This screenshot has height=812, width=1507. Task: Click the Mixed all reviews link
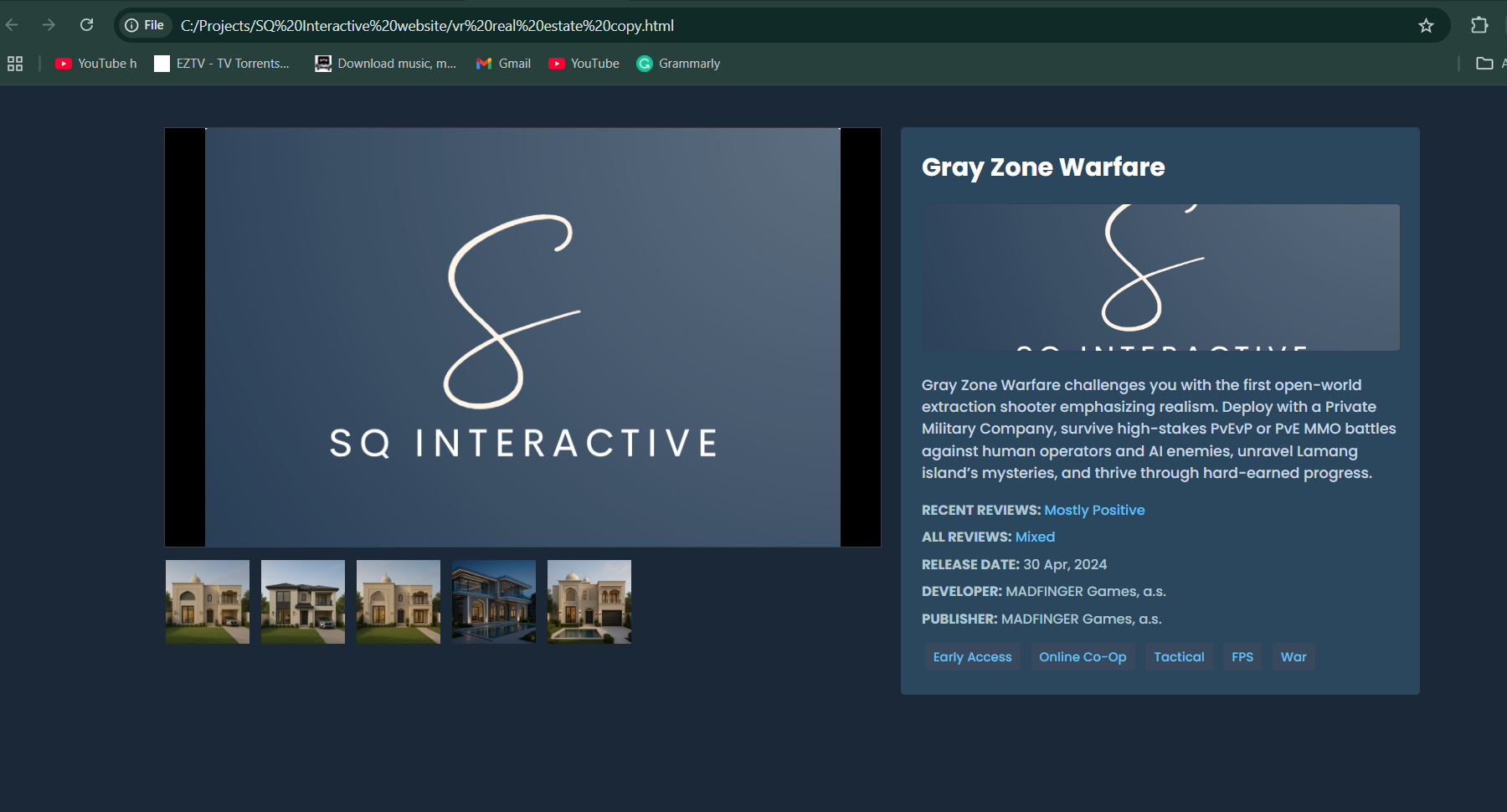point(1035,537)
